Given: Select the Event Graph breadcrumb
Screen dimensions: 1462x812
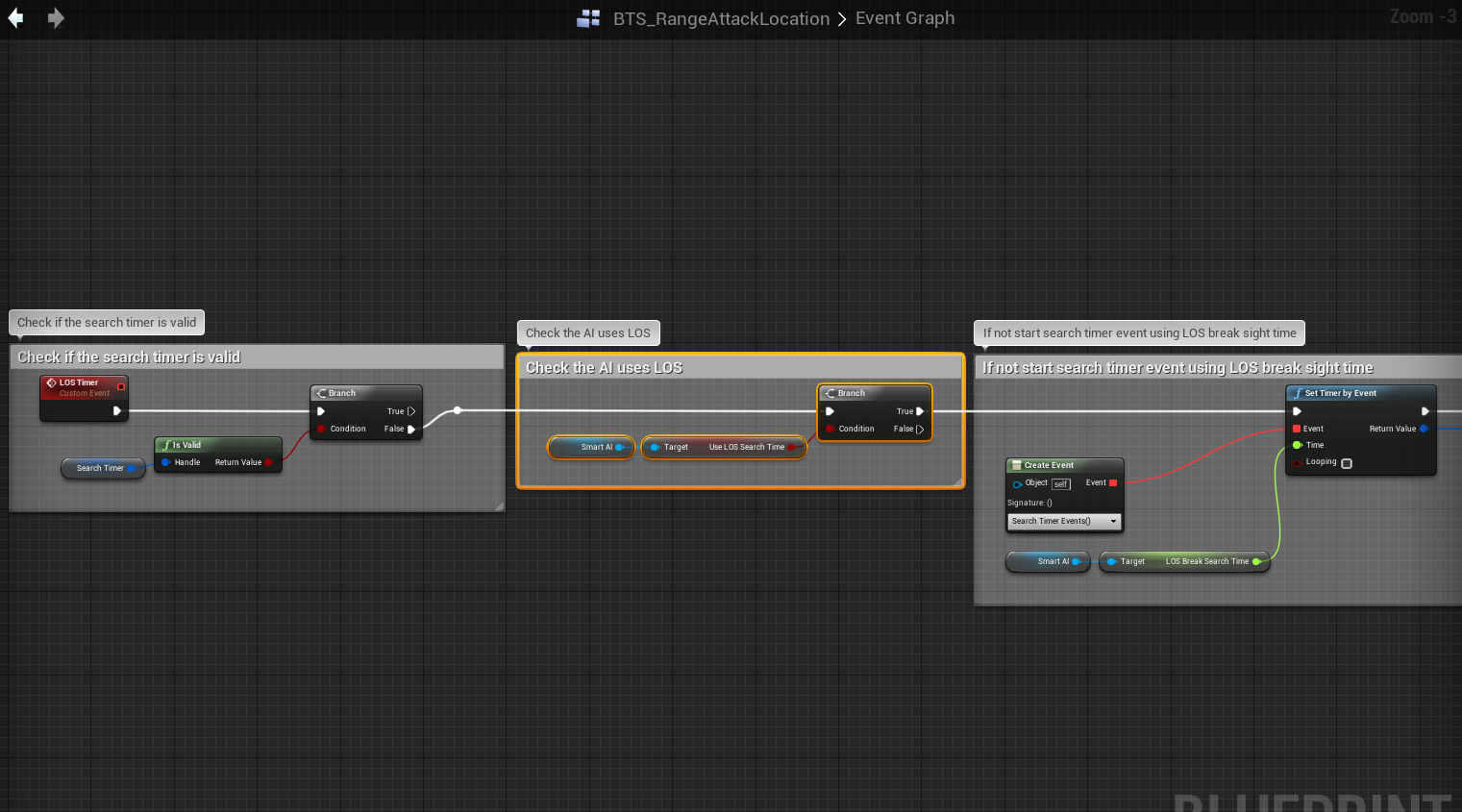Looking at the screenshot, I should click(x=904, y=18).
